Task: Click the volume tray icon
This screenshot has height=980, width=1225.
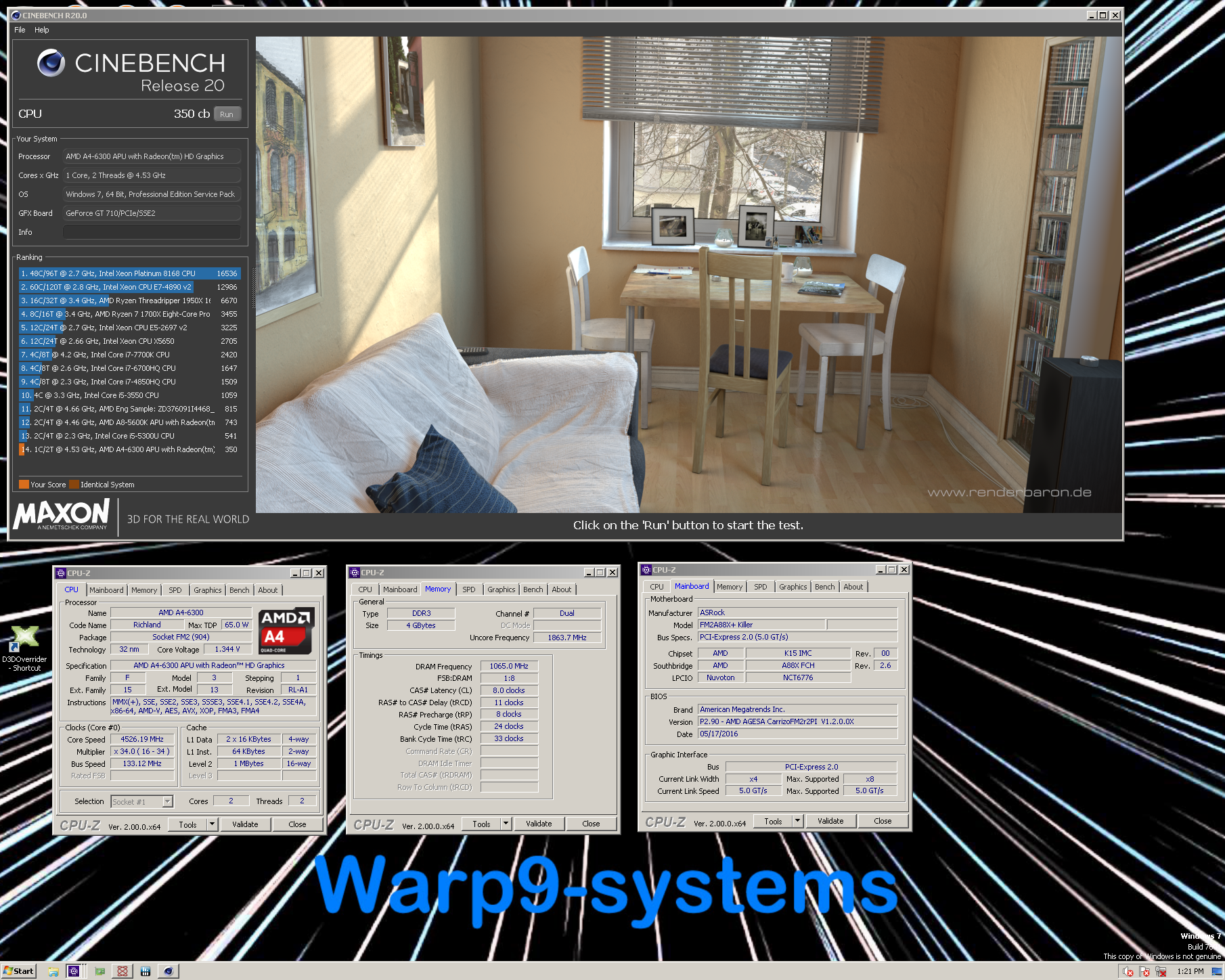Action: [1128, 972]
